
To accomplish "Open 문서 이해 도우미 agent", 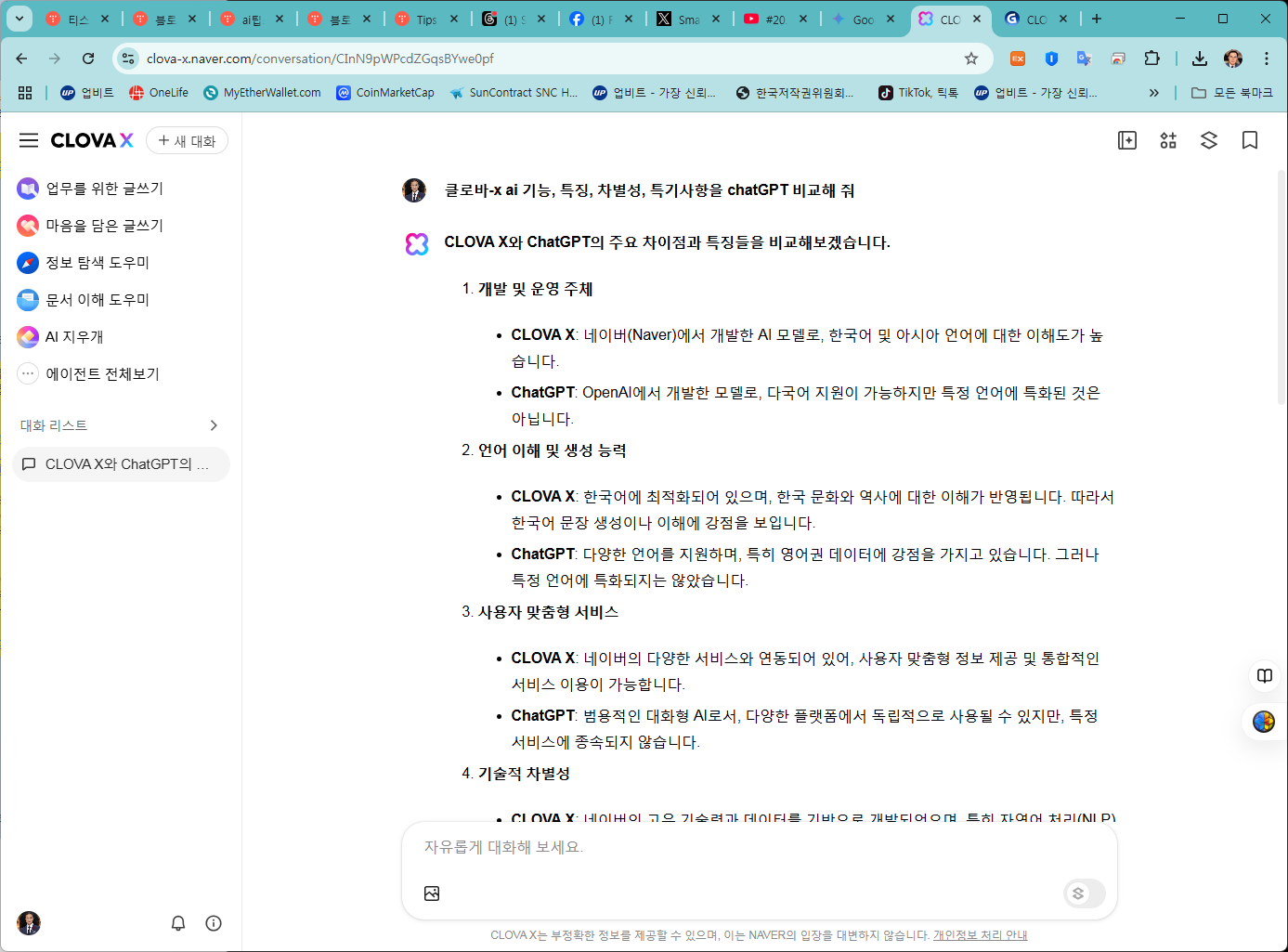I will tap(84, 300).
